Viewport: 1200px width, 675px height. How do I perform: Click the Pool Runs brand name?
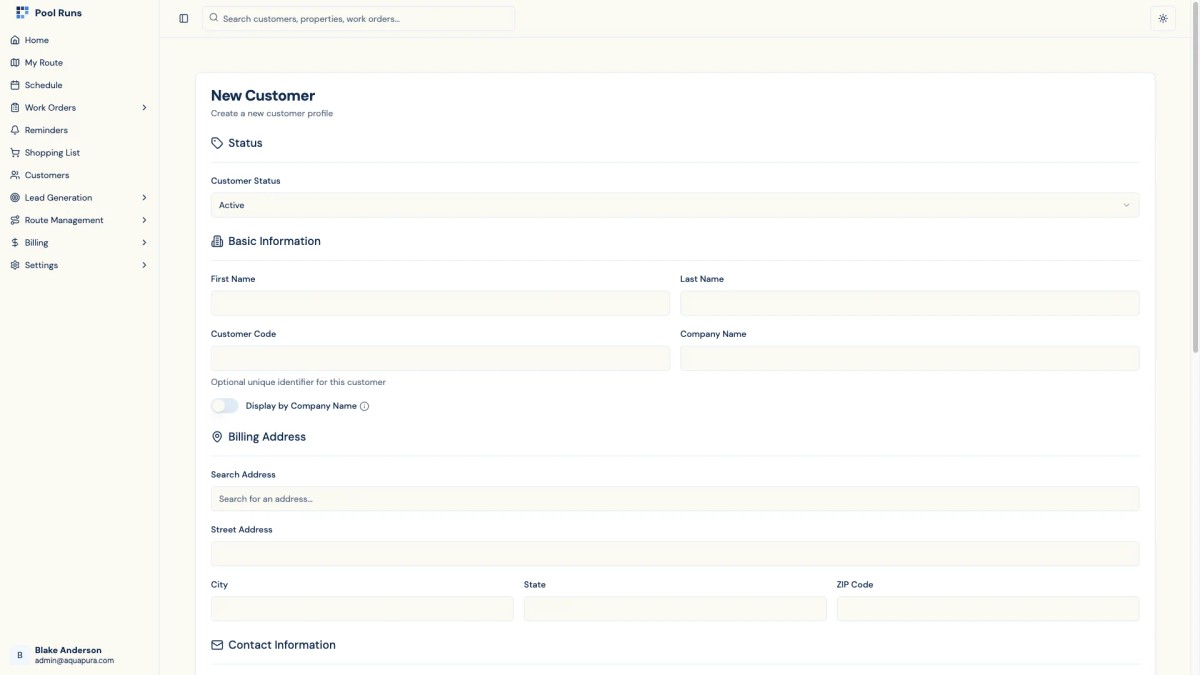click(58, 13)
